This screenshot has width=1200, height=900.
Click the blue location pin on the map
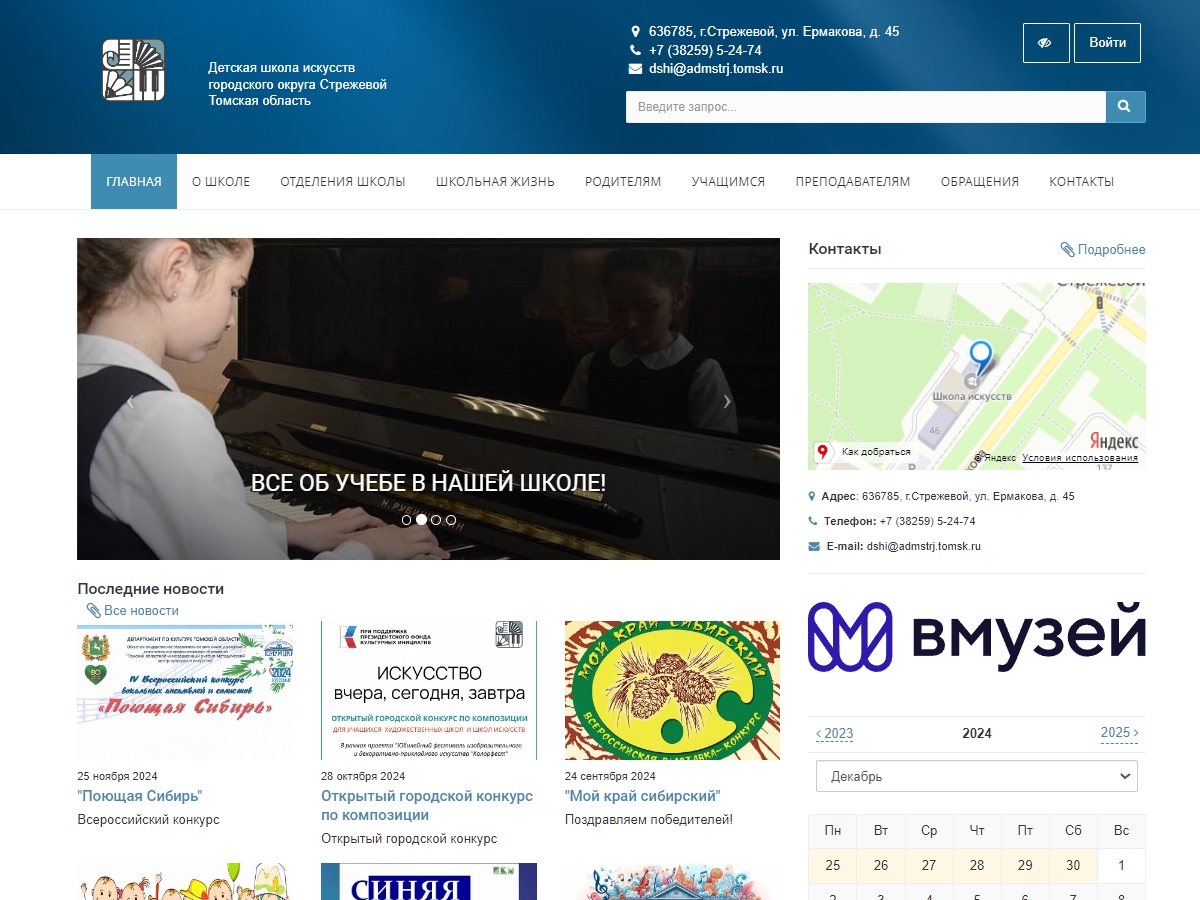pos(981,357)
